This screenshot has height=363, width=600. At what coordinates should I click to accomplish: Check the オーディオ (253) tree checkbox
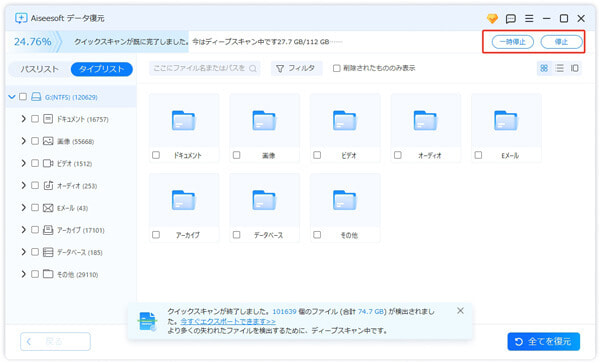click(x=35, y=185)
